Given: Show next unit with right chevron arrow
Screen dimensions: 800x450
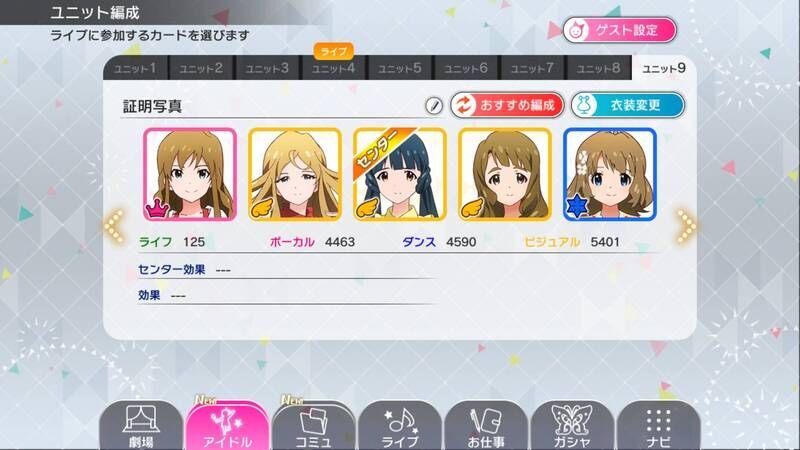Looking at the screenshot, I should click(x=686, y=226).
